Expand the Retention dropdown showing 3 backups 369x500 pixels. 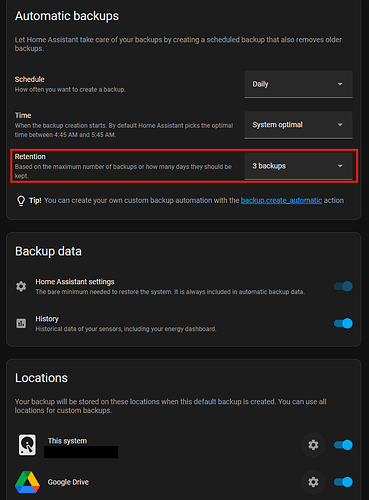pyautogui.click(x=298, y=166)
